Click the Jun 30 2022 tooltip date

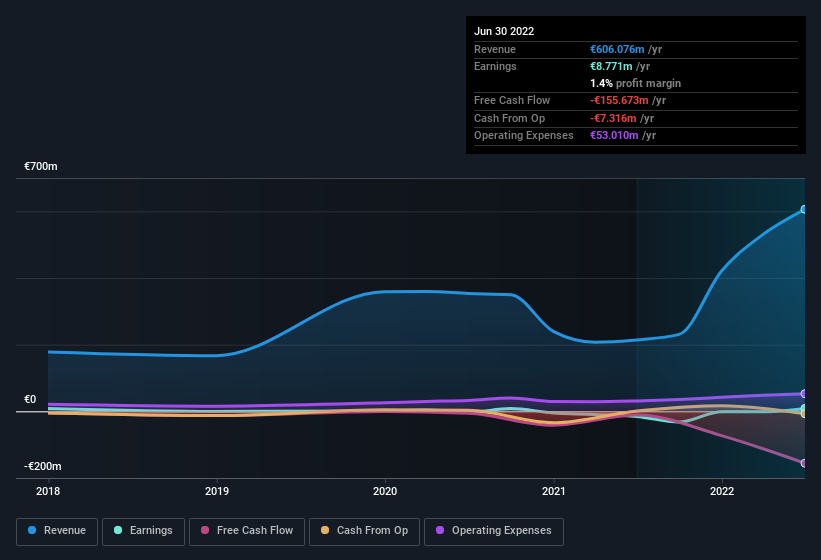click(504, 31)
